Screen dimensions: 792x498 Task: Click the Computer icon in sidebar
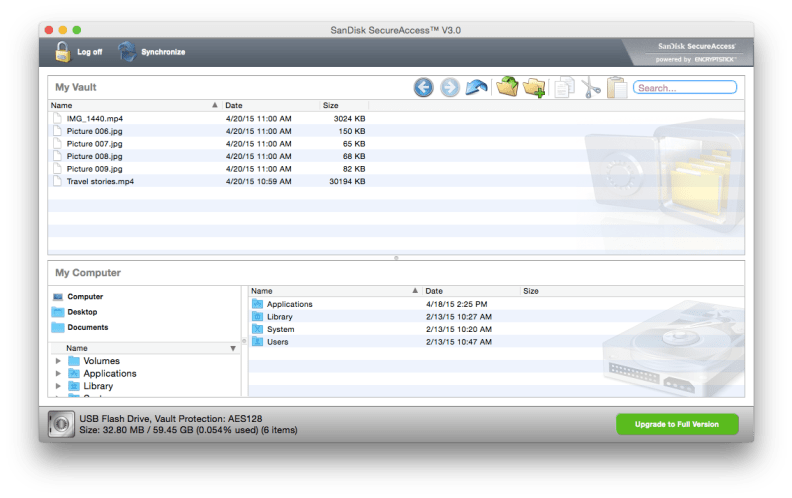58,297
